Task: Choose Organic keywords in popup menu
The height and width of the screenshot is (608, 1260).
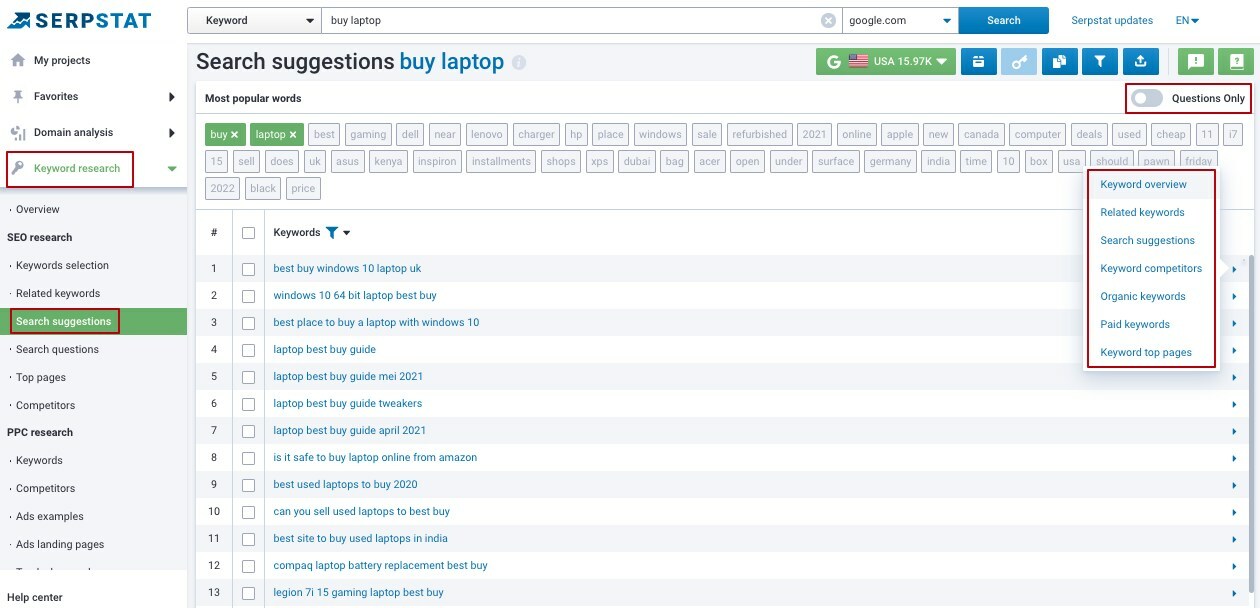Action: (x=1143, y=296)
